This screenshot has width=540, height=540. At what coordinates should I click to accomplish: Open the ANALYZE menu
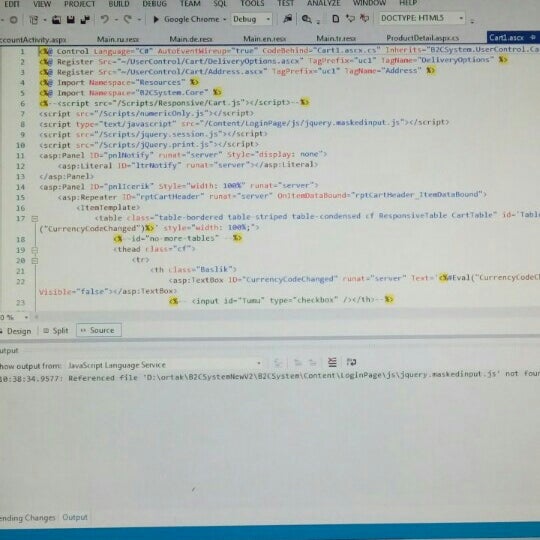[x=323, y=3]
